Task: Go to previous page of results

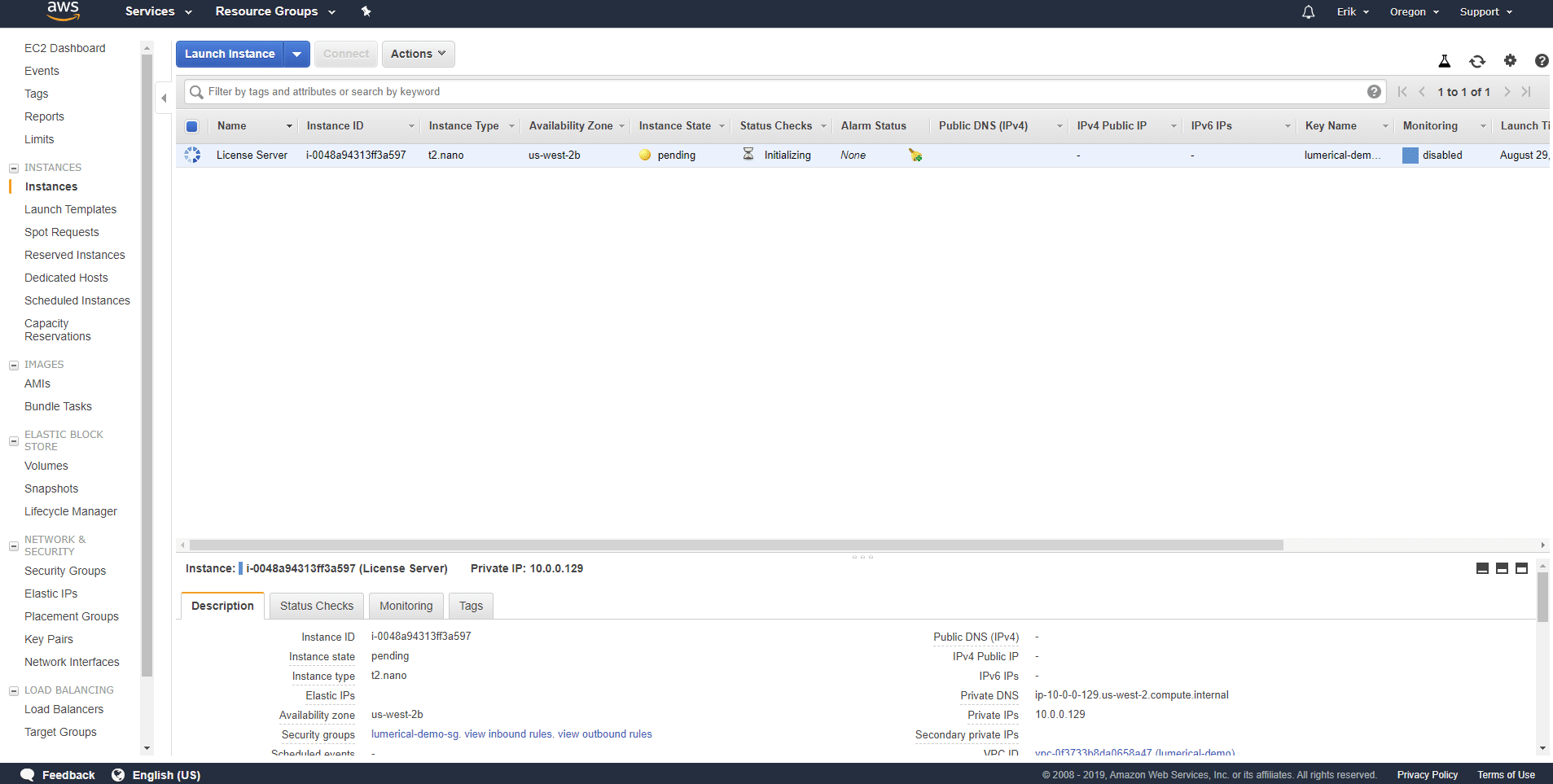Action: (x=1422, y=92)
